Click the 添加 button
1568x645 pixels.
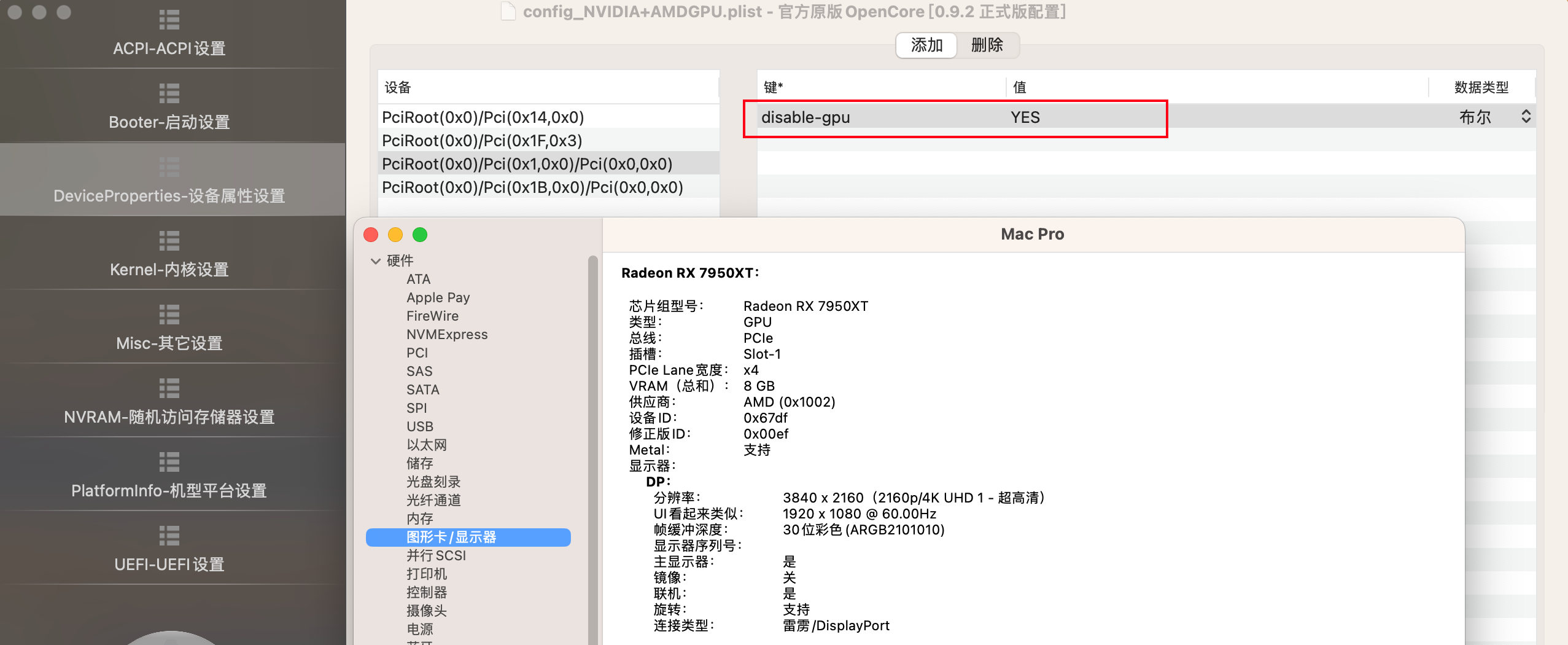(x=926, y=45)
